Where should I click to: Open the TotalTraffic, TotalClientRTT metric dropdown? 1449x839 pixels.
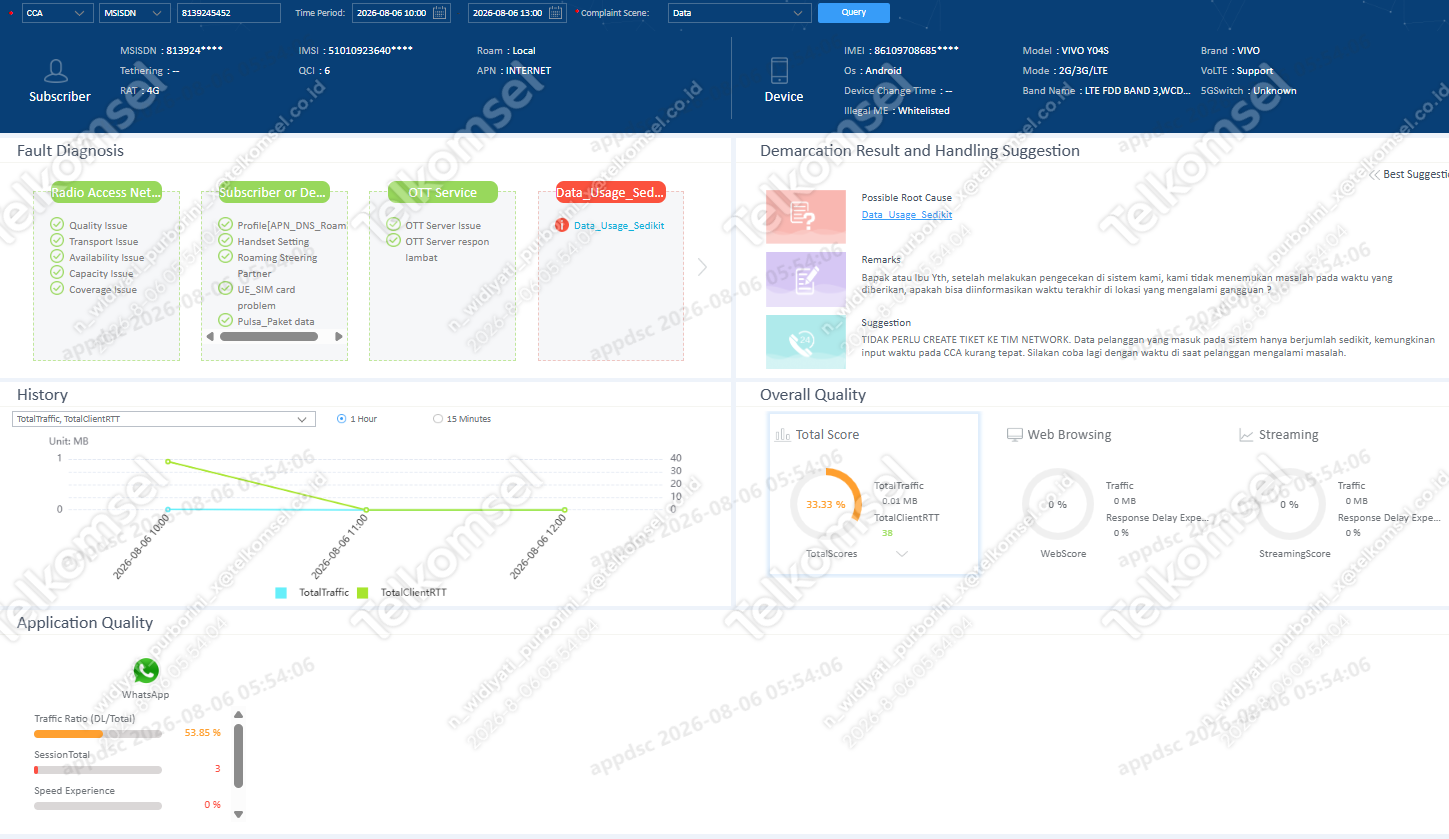click(x=164, y=419)
